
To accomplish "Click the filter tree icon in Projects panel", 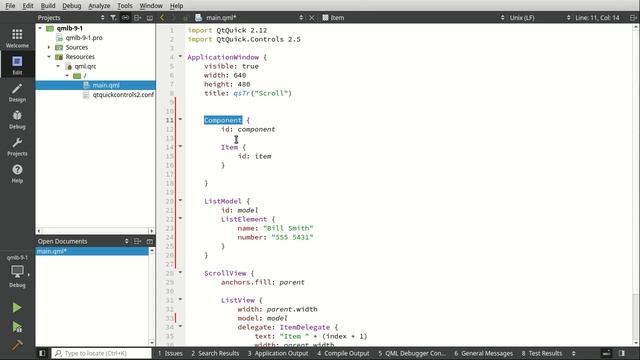I will 113,18.
